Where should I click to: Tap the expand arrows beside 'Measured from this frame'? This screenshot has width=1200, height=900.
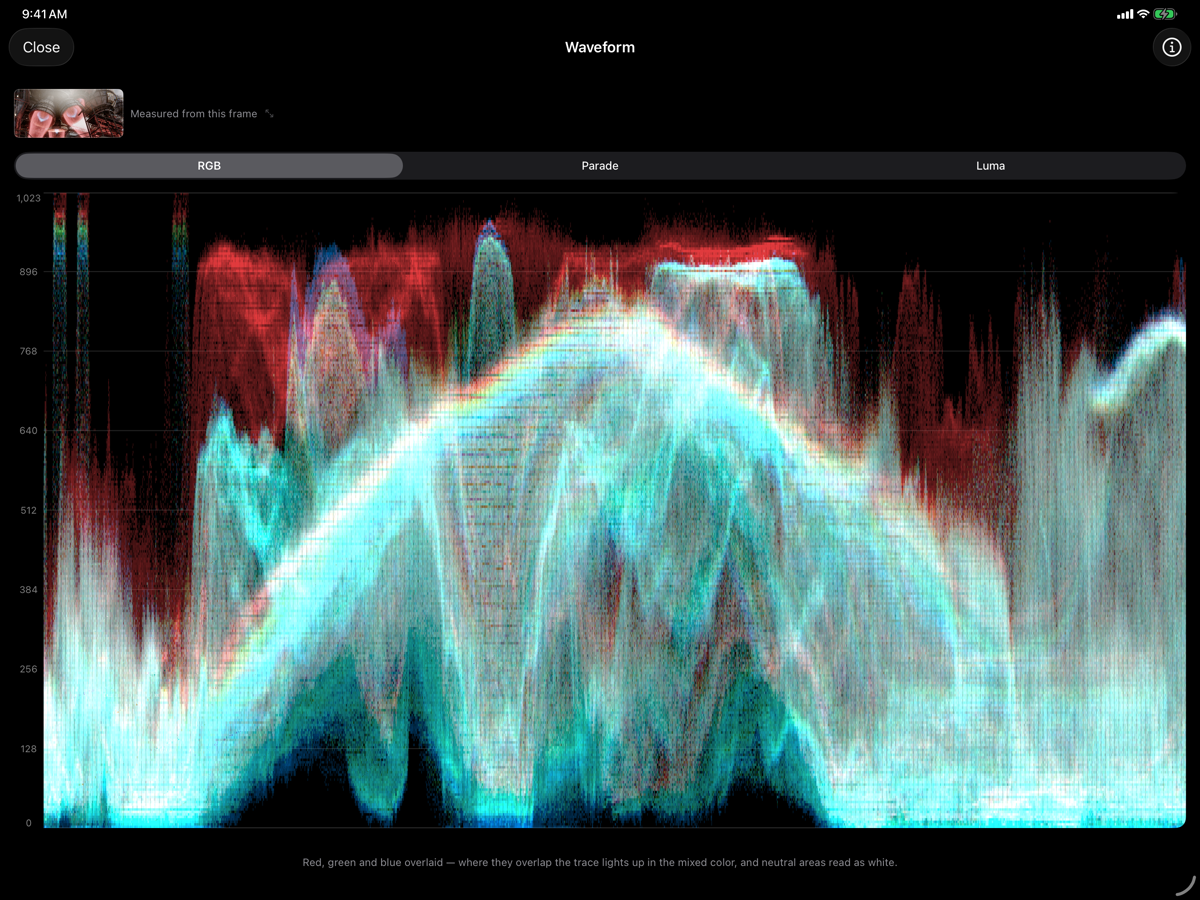coord(269,114)
